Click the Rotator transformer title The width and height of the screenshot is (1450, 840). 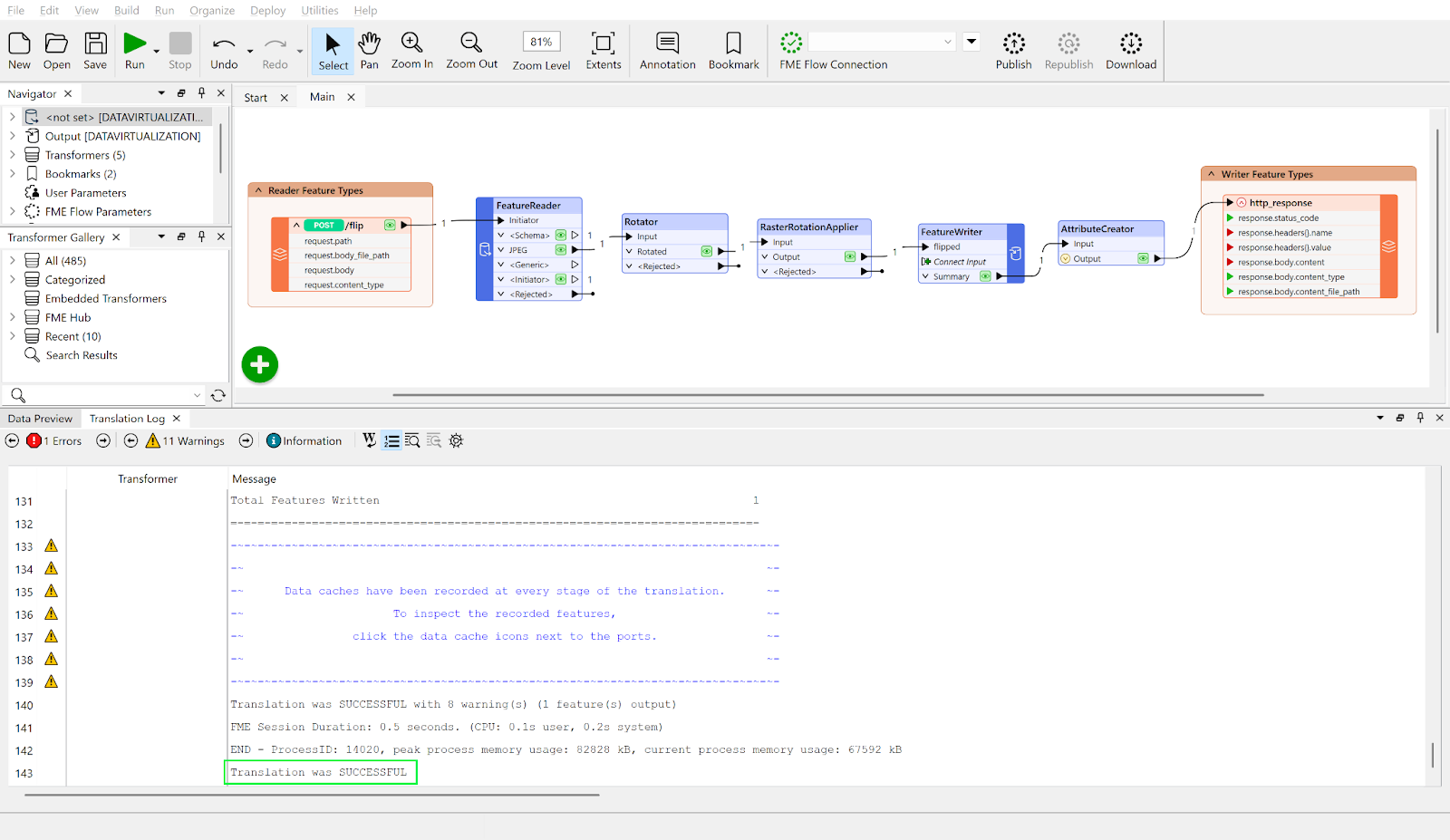[x=641, y=222]
